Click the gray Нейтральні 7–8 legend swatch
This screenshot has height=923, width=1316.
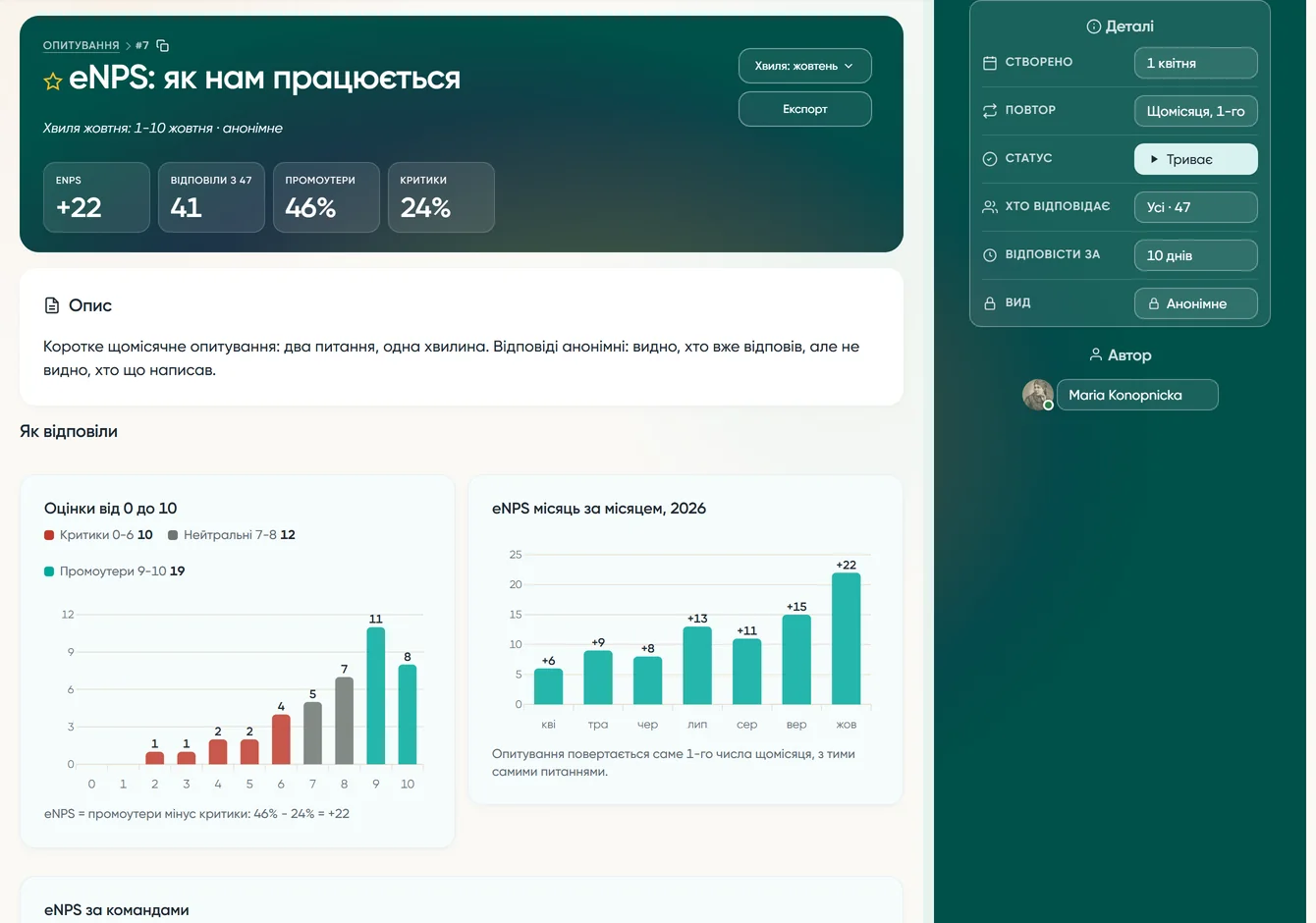173,535
